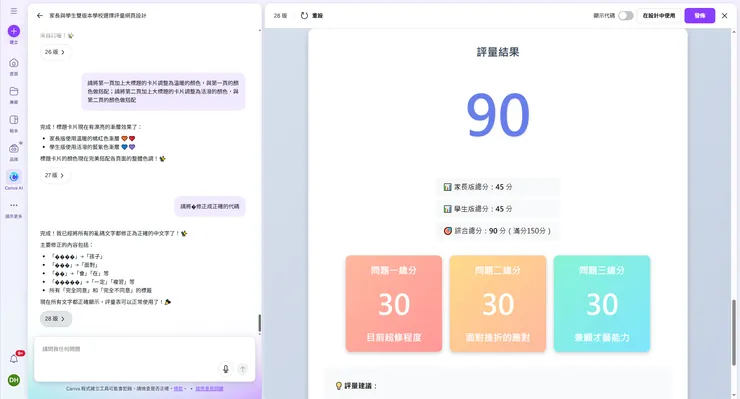Click the bullet 「����」→「孩子」

[x=76, y=256]
